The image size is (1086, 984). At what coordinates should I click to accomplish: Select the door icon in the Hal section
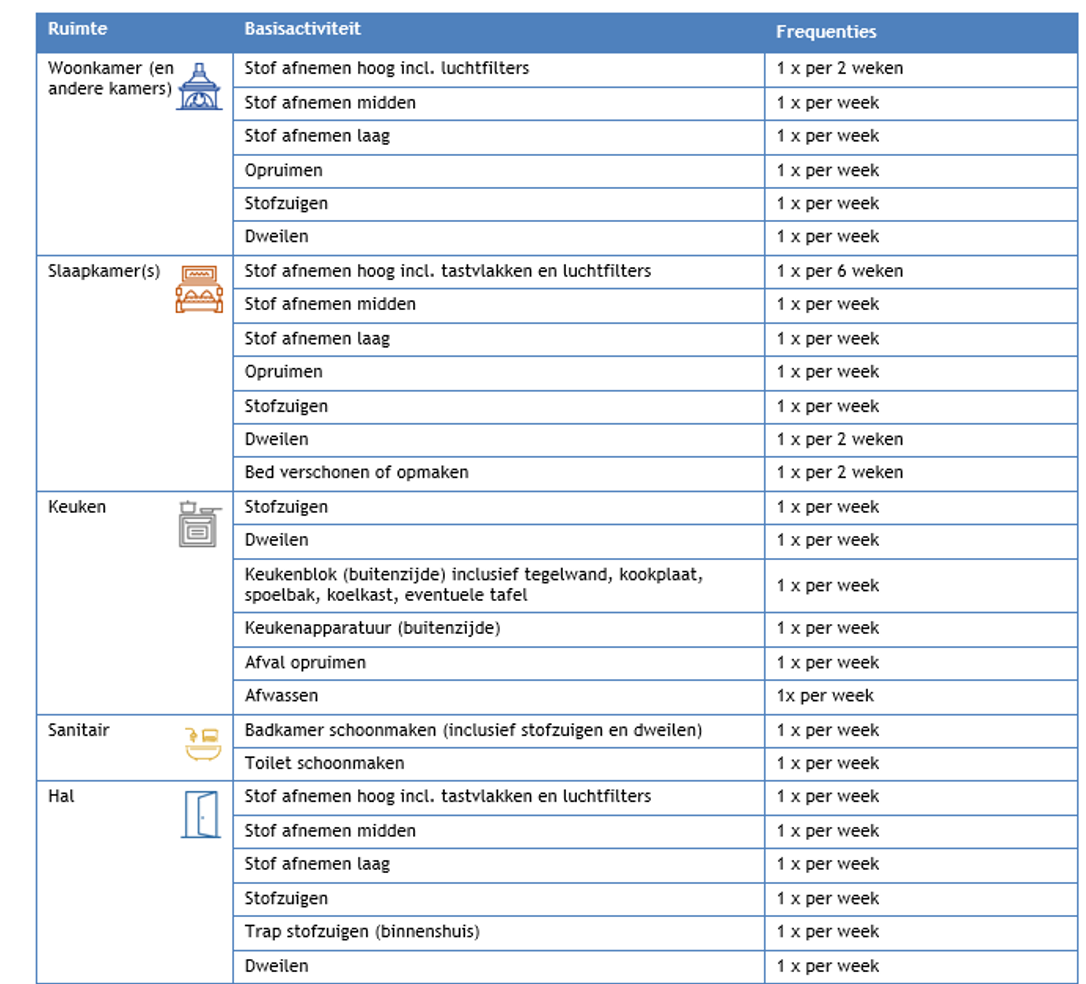pyautogui.click(x=200, y=813)
